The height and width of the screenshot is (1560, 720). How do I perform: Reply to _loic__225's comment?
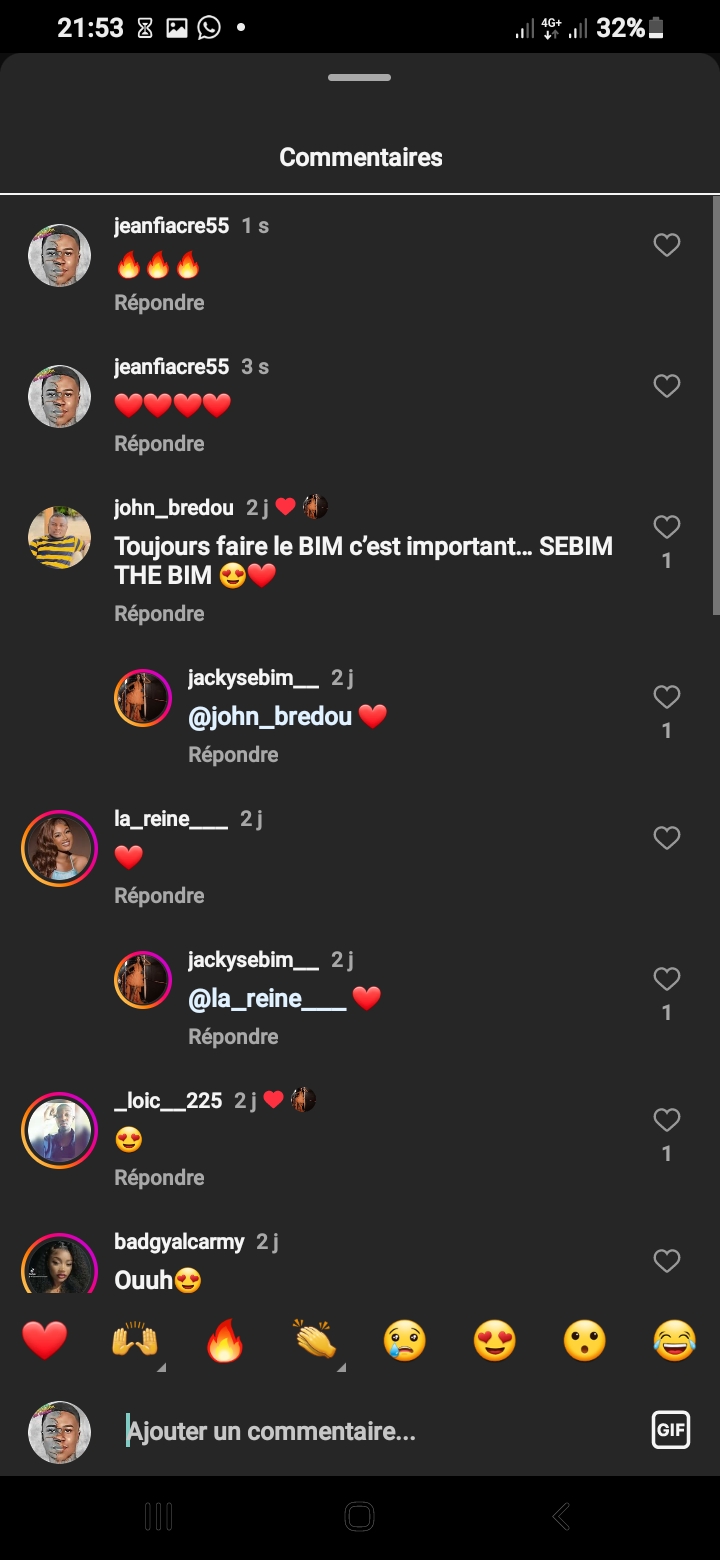click(159, 1178)
